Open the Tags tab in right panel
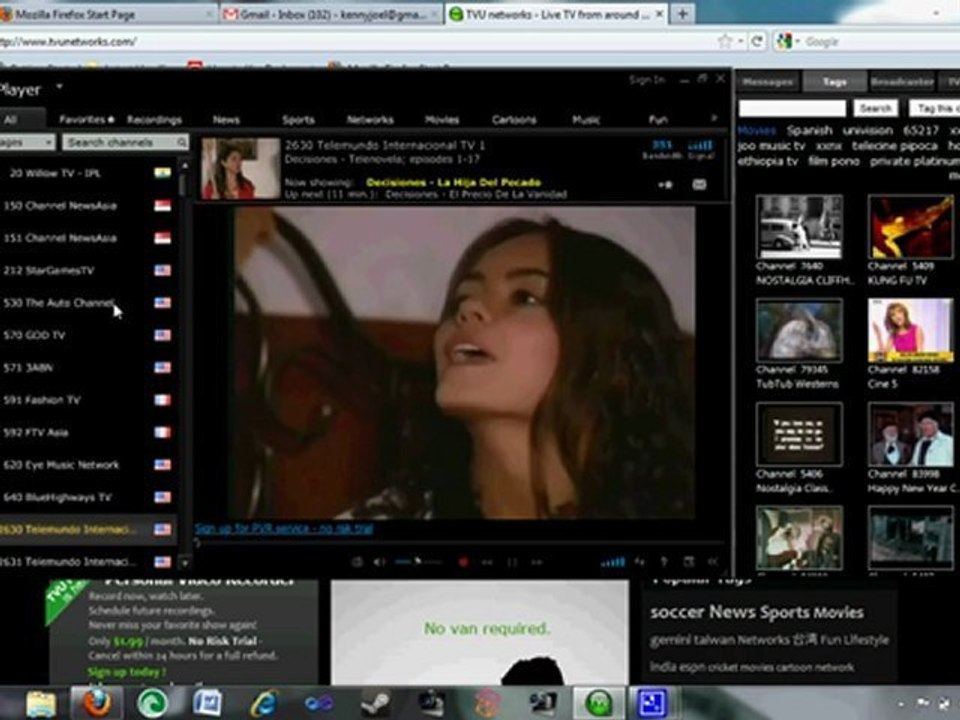The height and width of the screenshot is (720, 960). pos(834,81)
